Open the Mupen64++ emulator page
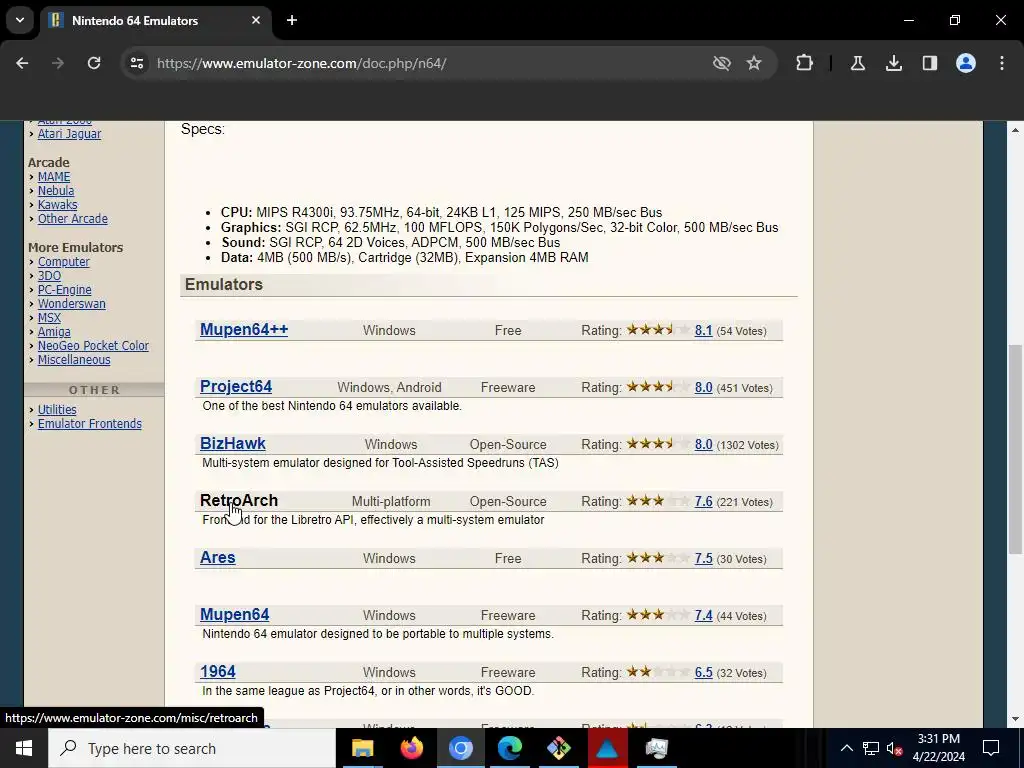 (x=244, y=329)
